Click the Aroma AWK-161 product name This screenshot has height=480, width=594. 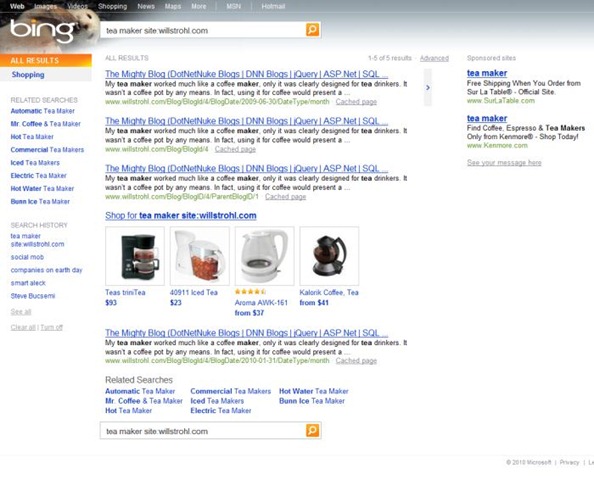pos(261,303)
